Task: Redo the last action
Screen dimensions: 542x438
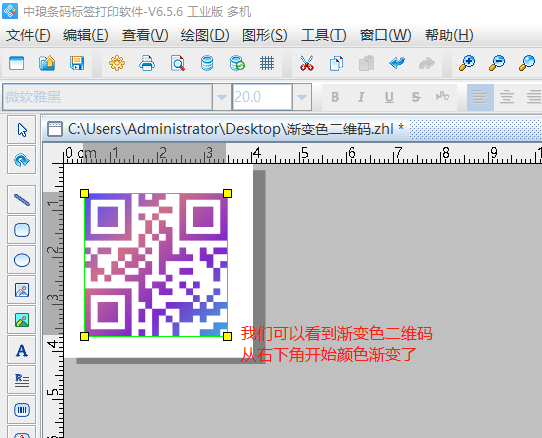Action: (x=427, y=63)
